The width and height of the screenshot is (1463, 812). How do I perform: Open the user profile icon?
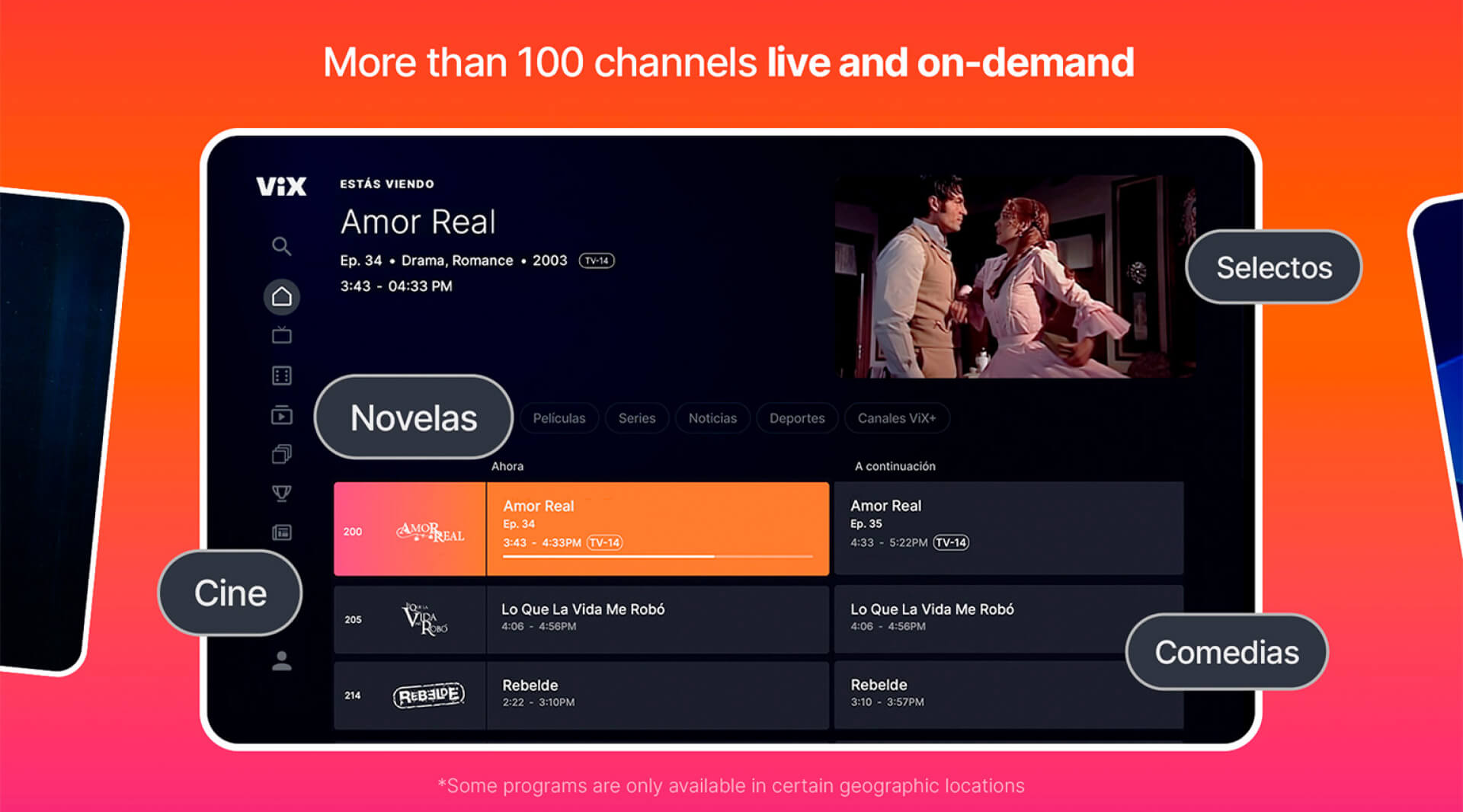tap(281, 661)
